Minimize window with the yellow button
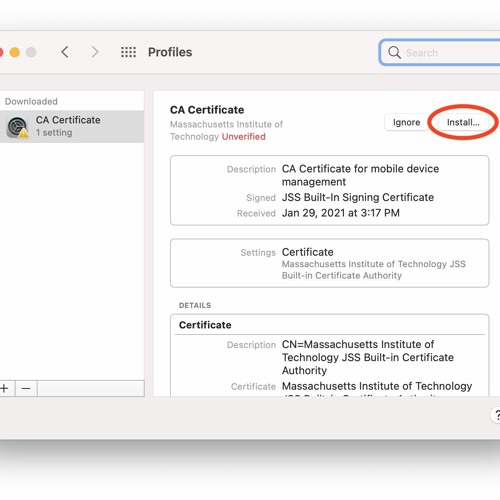 point(15,52)
